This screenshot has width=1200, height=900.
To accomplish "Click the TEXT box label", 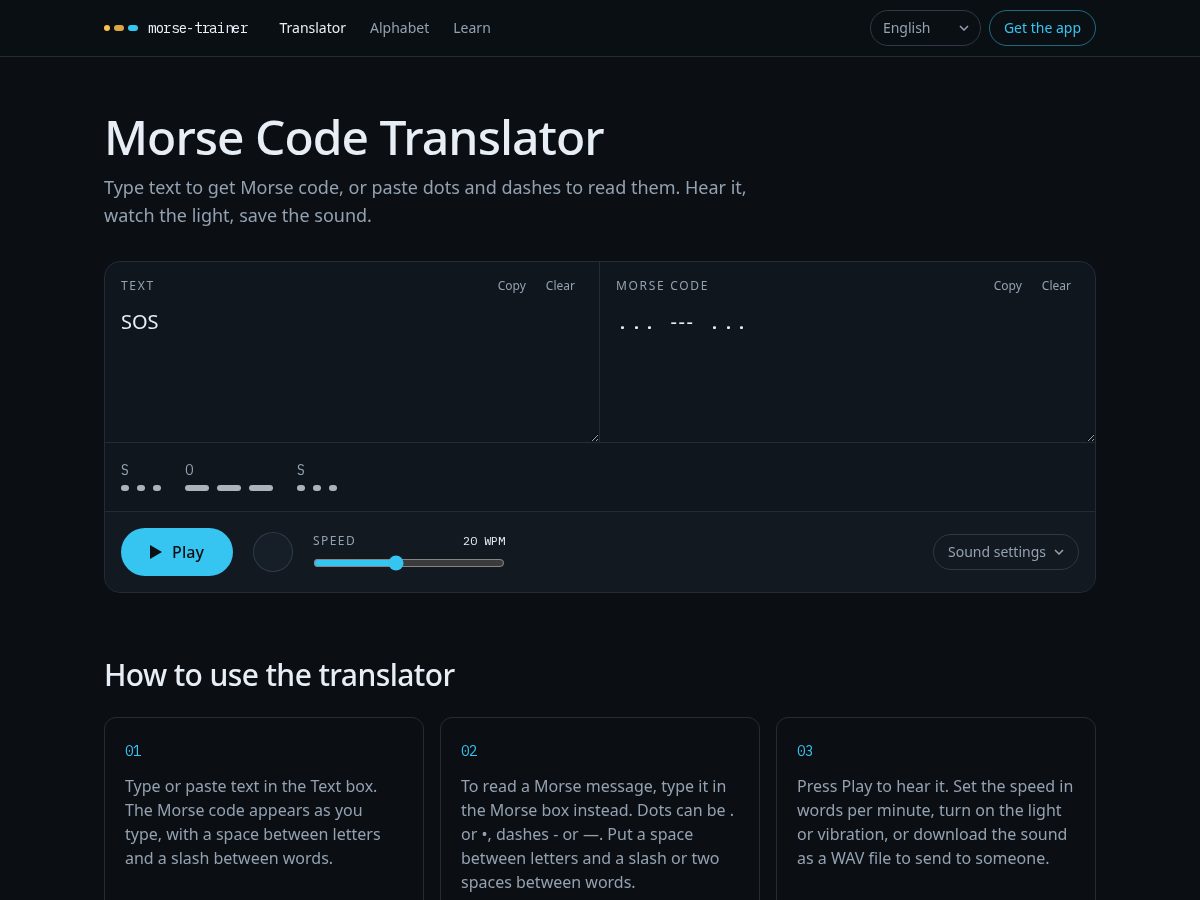I will (138, 286).
